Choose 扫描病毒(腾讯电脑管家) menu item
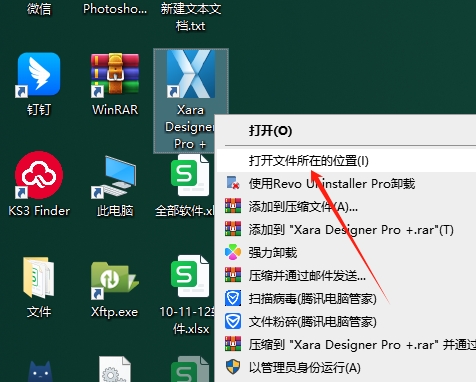 [346, 299]
